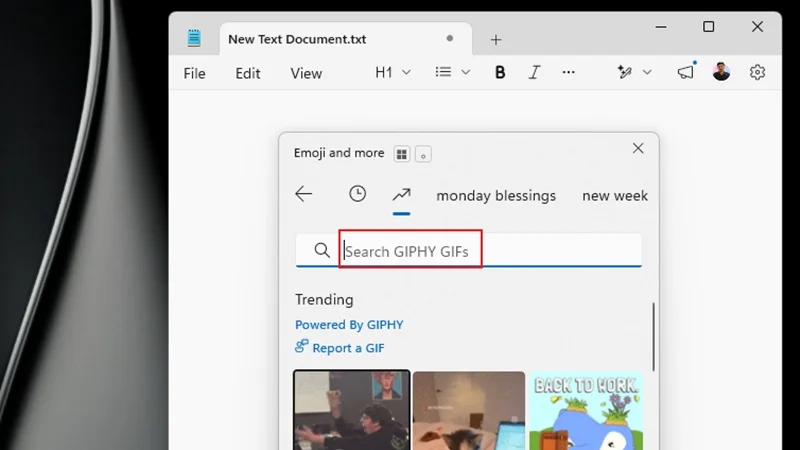Open the Powered By GIPHY link
The width and height of the screenshot is (800, 450).
(349, 325)
